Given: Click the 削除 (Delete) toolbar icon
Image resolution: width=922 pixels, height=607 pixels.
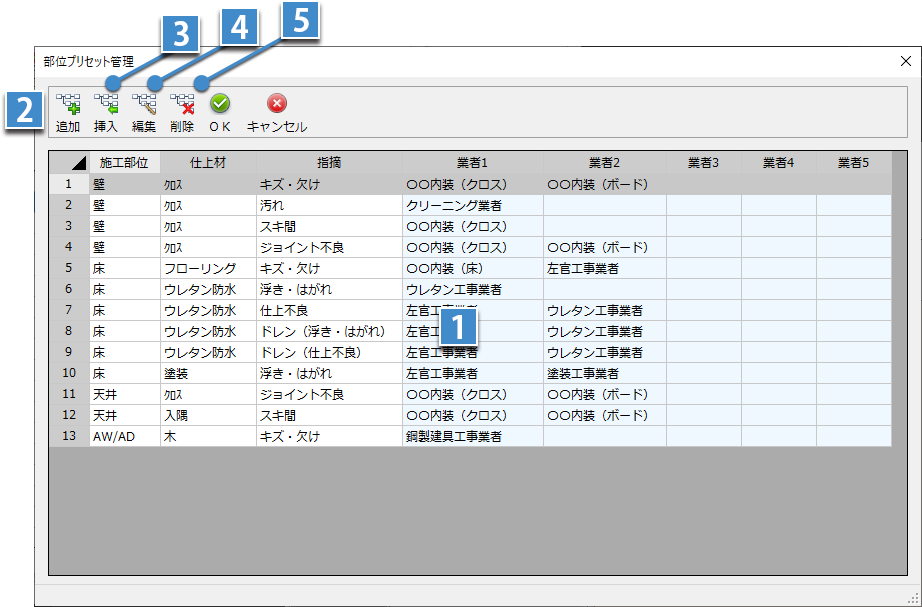Looking at the screenshot, I should coord(182,104).
